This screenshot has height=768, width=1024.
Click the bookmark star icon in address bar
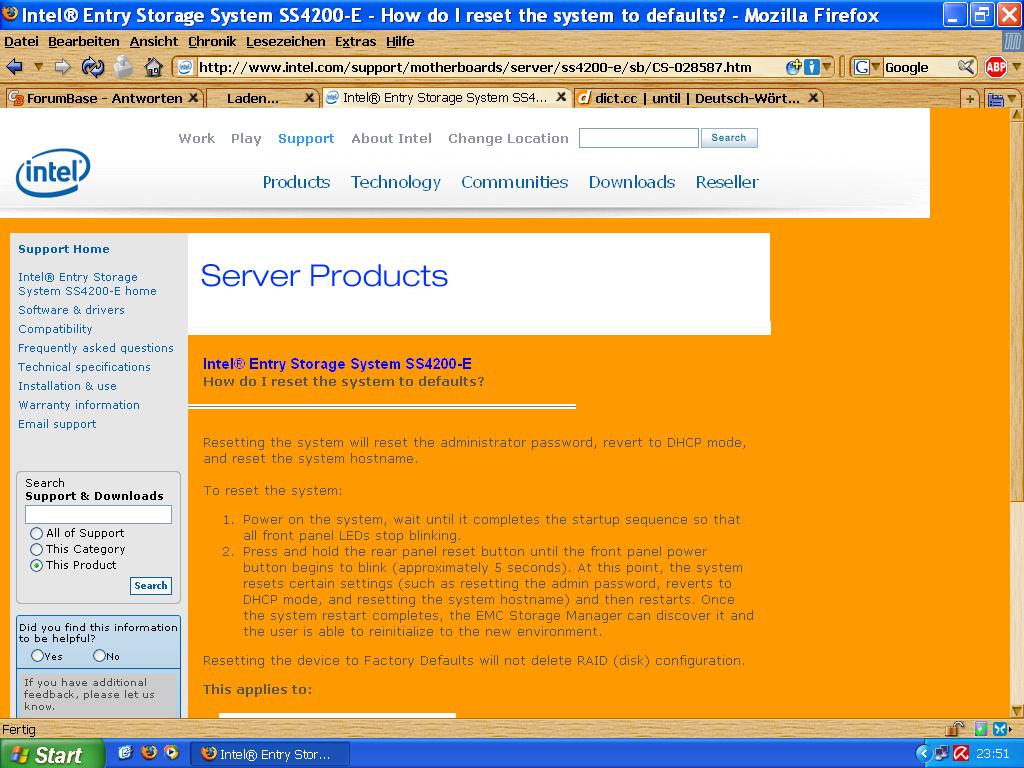coord(794,67)
